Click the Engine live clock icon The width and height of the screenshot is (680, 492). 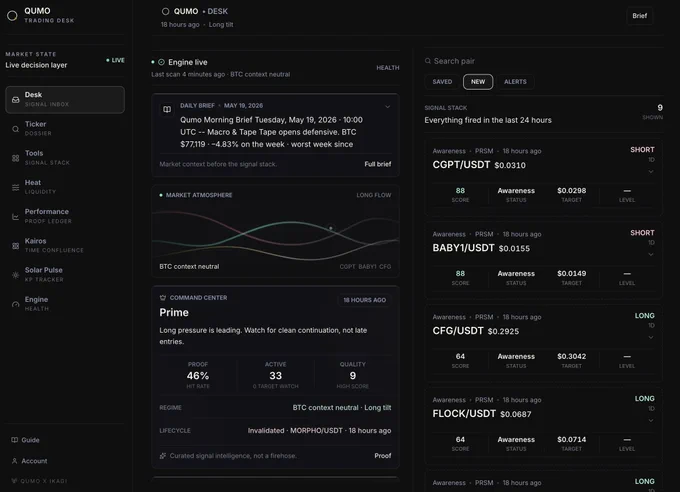click(161, 62)
